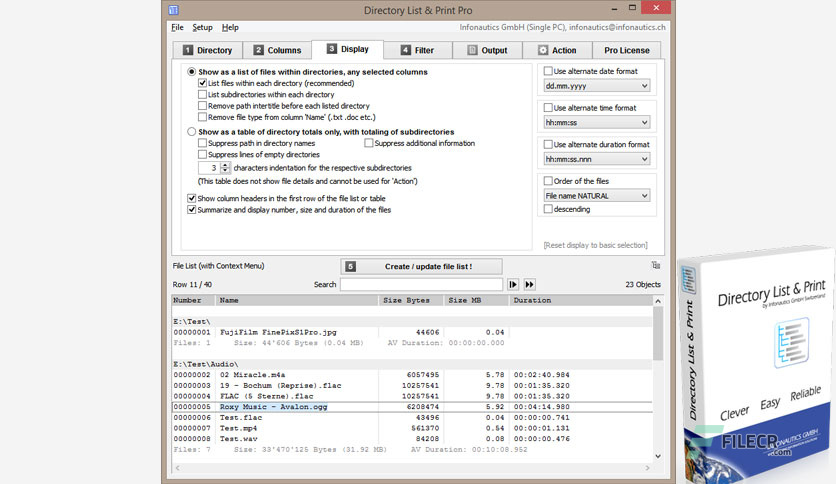836x484 pixels.
Task: Check 'Order of the files'
Action: (548, 181)
